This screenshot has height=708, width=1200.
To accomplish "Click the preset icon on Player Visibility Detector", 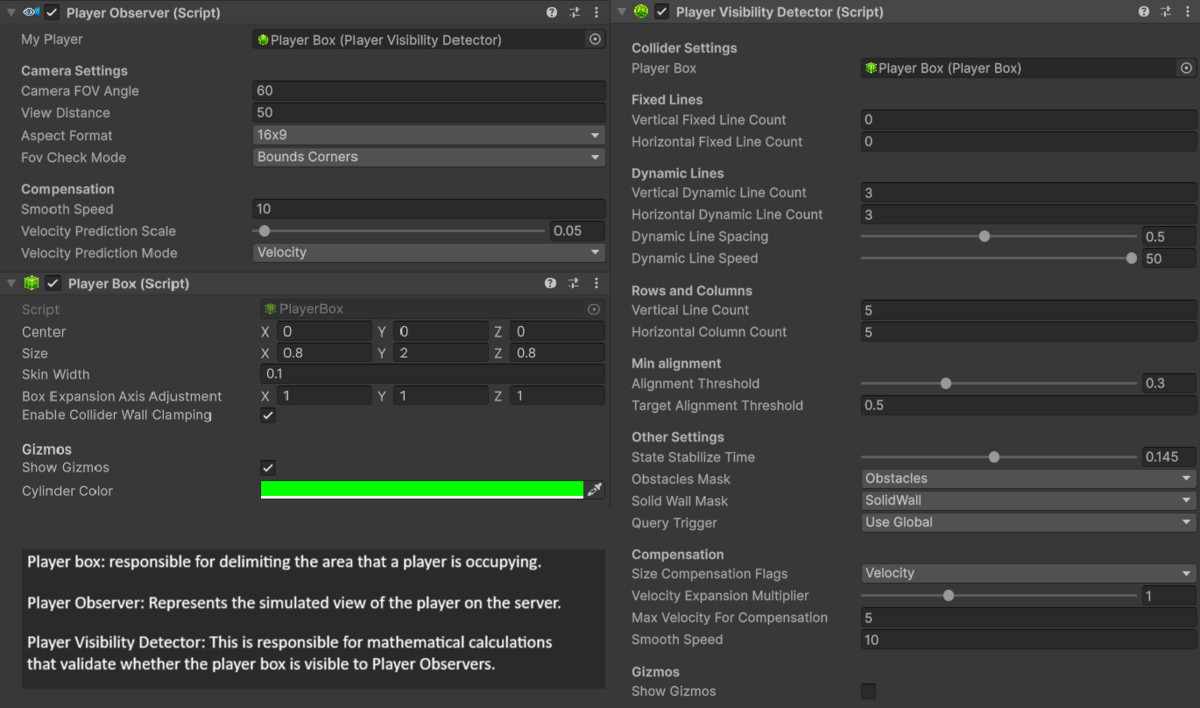I will 1166,12.
